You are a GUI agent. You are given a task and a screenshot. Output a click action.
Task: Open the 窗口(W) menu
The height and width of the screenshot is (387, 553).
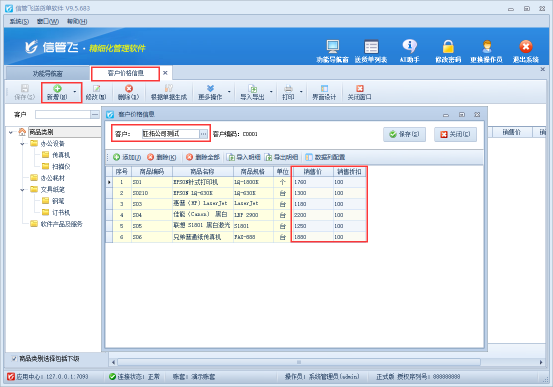(x=48, y=22)
